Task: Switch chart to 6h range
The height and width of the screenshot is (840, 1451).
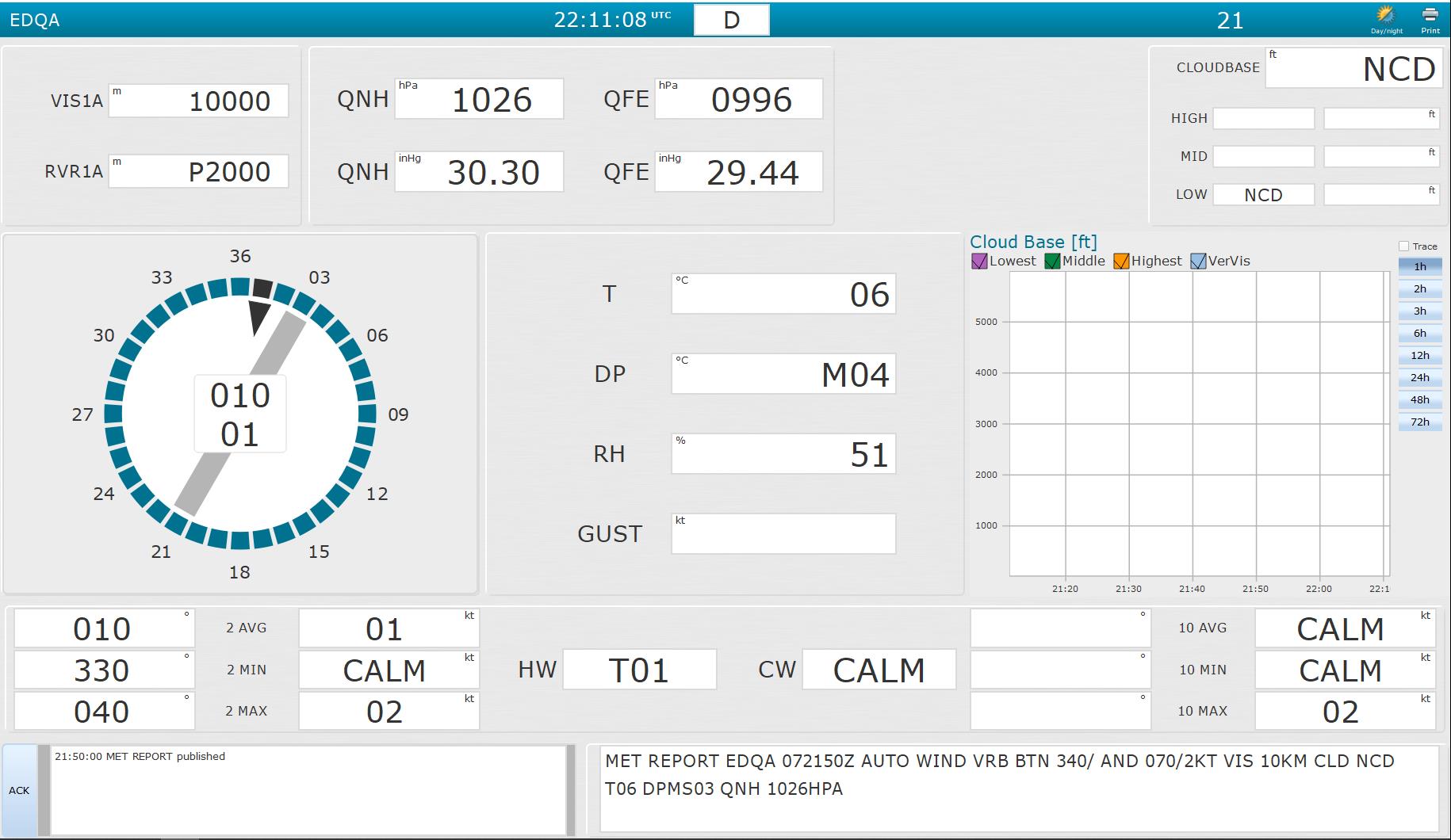Action: click(x=1419, y=334)
